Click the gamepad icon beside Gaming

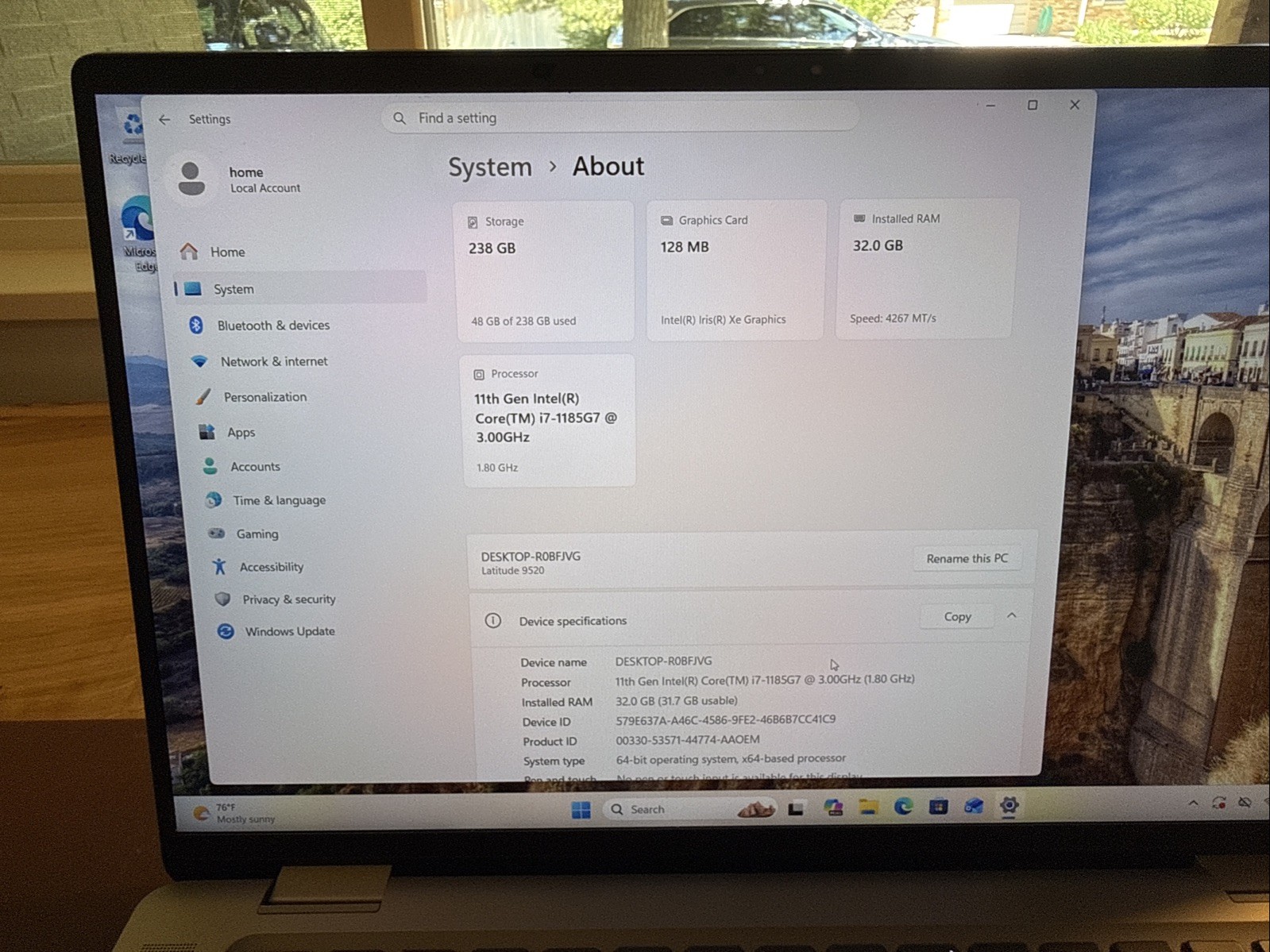point(216,534)
